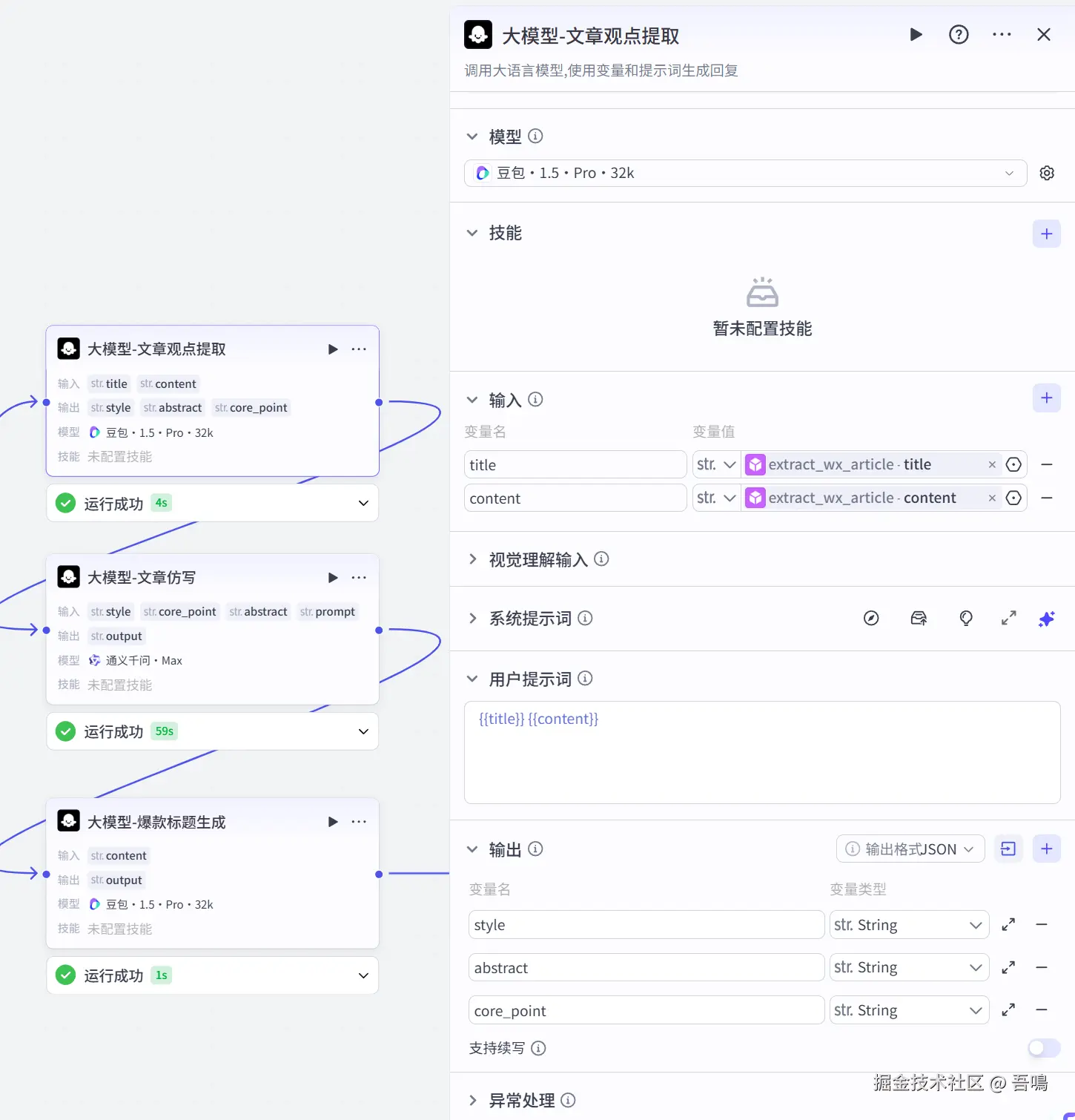This screenshot has height=1120, width=1075.
Task: Remove the content input row
Action: pos(1047,498)
